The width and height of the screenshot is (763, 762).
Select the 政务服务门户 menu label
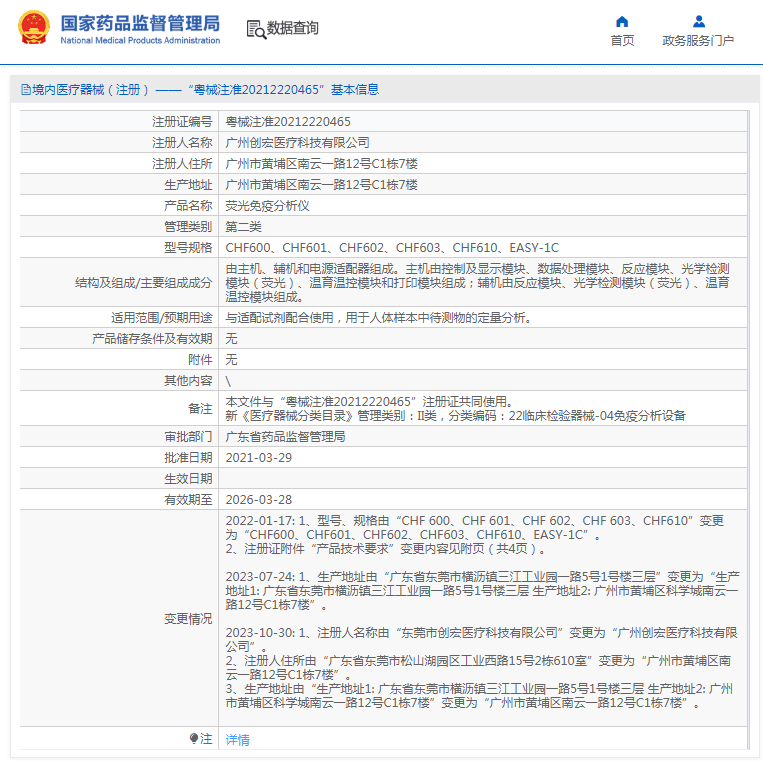point(698,40)
